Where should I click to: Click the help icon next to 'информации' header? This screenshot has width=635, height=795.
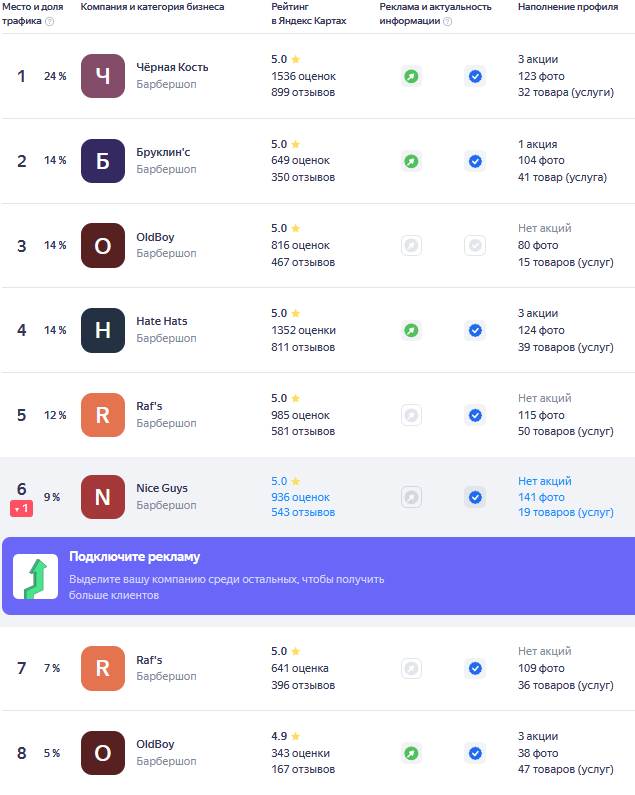[447, 21]
